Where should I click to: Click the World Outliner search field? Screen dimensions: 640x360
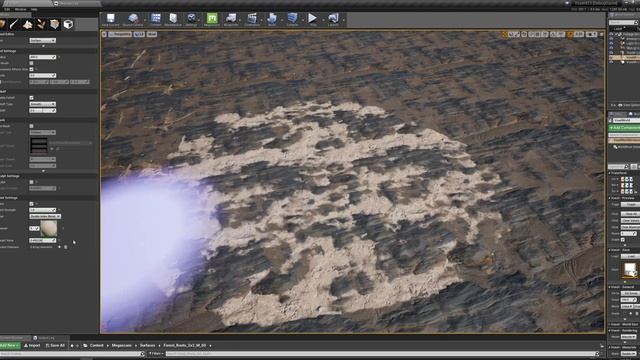[x=624, y=22]
